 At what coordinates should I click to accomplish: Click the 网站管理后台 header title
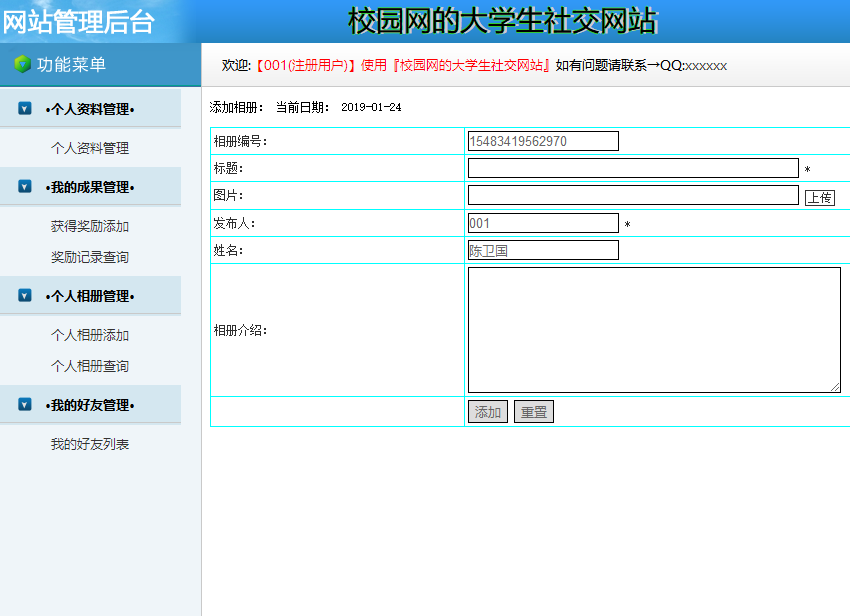[79, 22]
